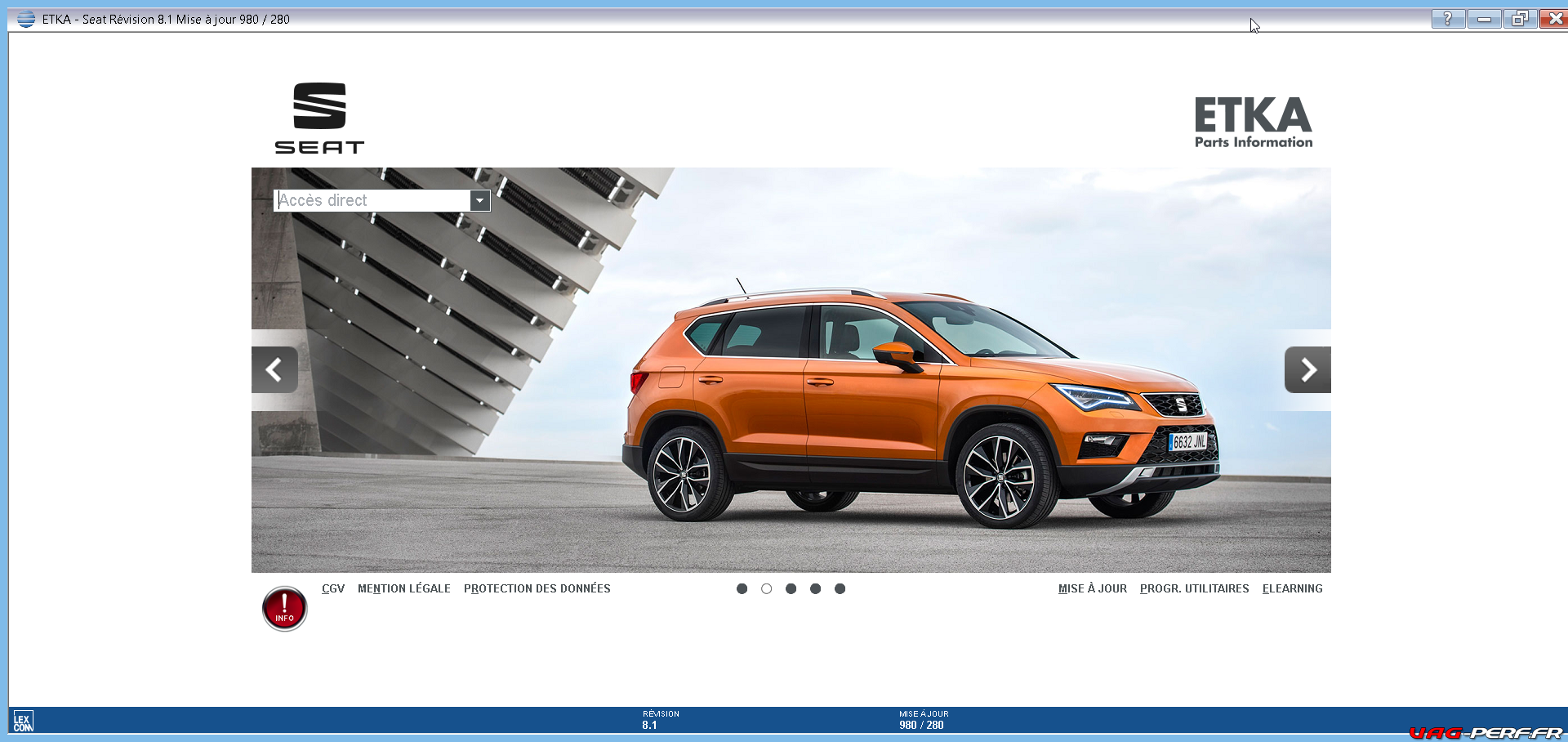Open PROTECTION DES DONNÉES link
The height and width of the screenshot is (742, 1568).
(x=537, y=588)
